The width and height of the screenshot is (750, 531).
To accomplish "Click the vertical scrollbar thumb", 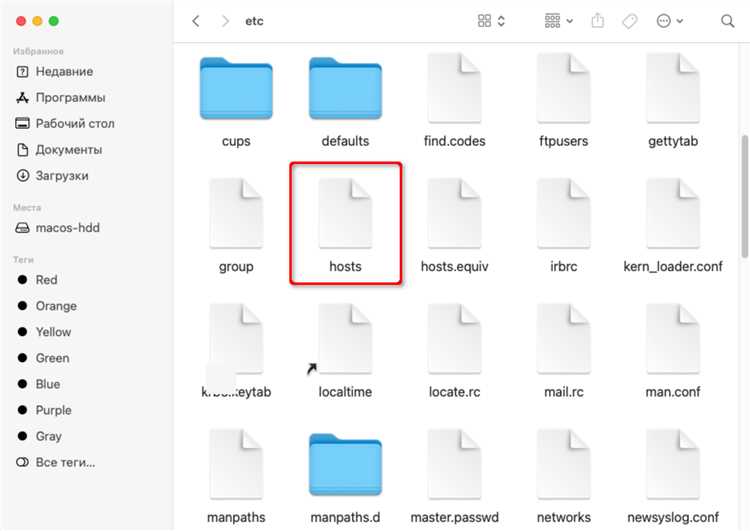I will coord(745,197).
